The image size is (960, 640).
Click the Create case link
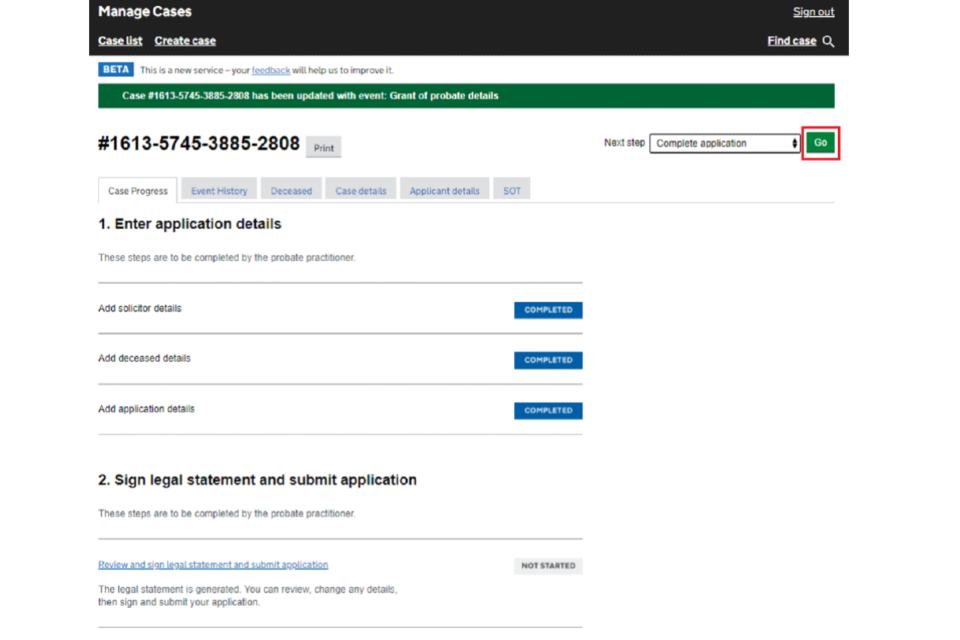tap(185, 41)
